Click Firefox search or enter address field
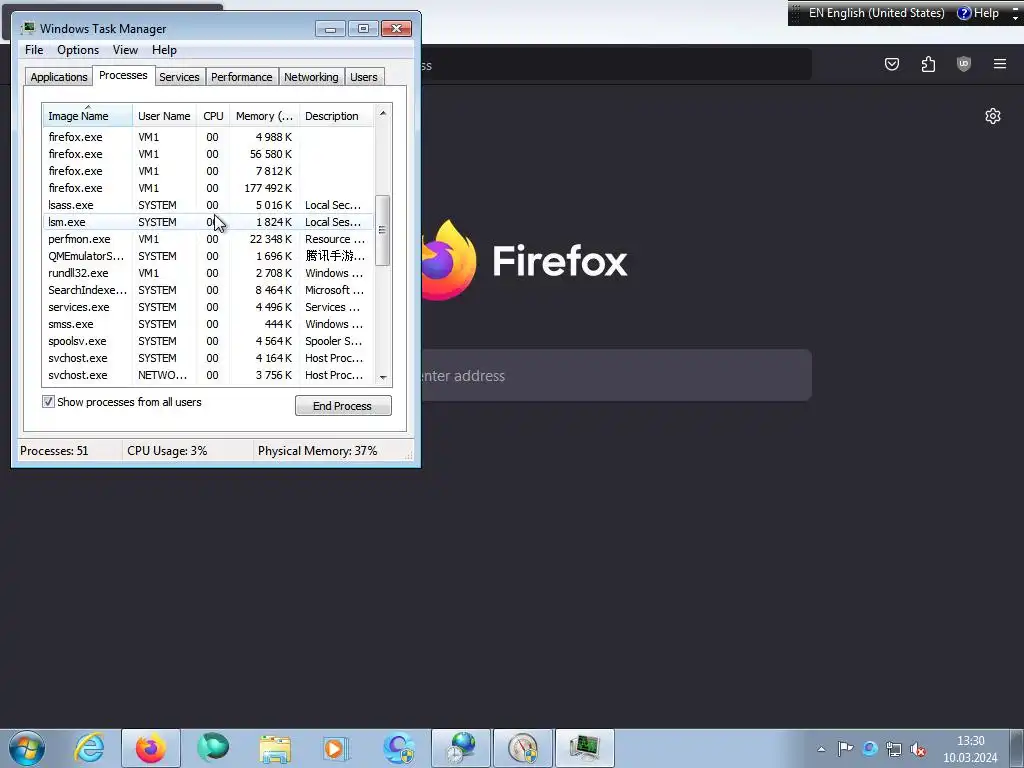This screenshot has width=1024, height=768. pyautogui.click(x=614, y=376)
